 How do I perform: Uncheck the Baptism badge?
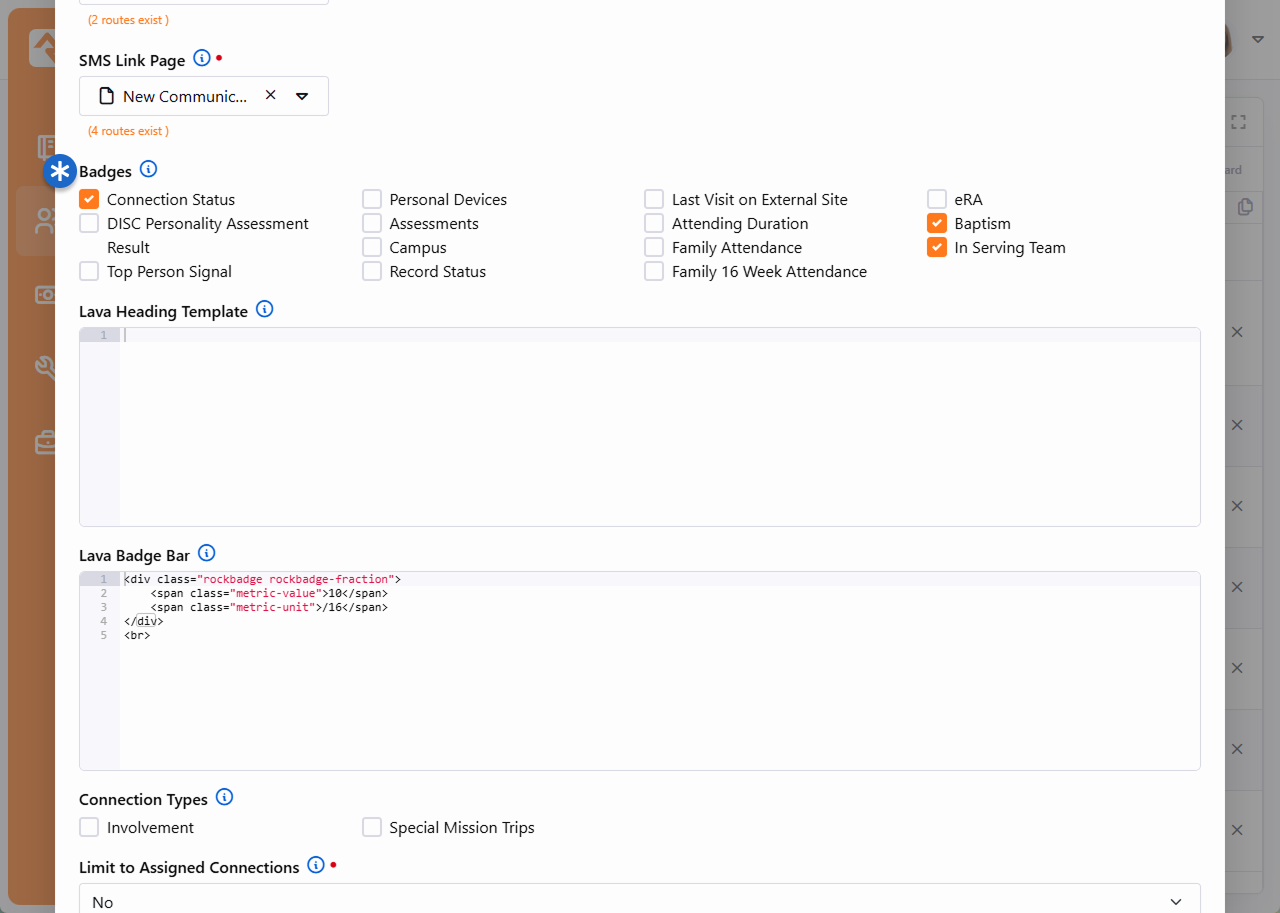937,223
